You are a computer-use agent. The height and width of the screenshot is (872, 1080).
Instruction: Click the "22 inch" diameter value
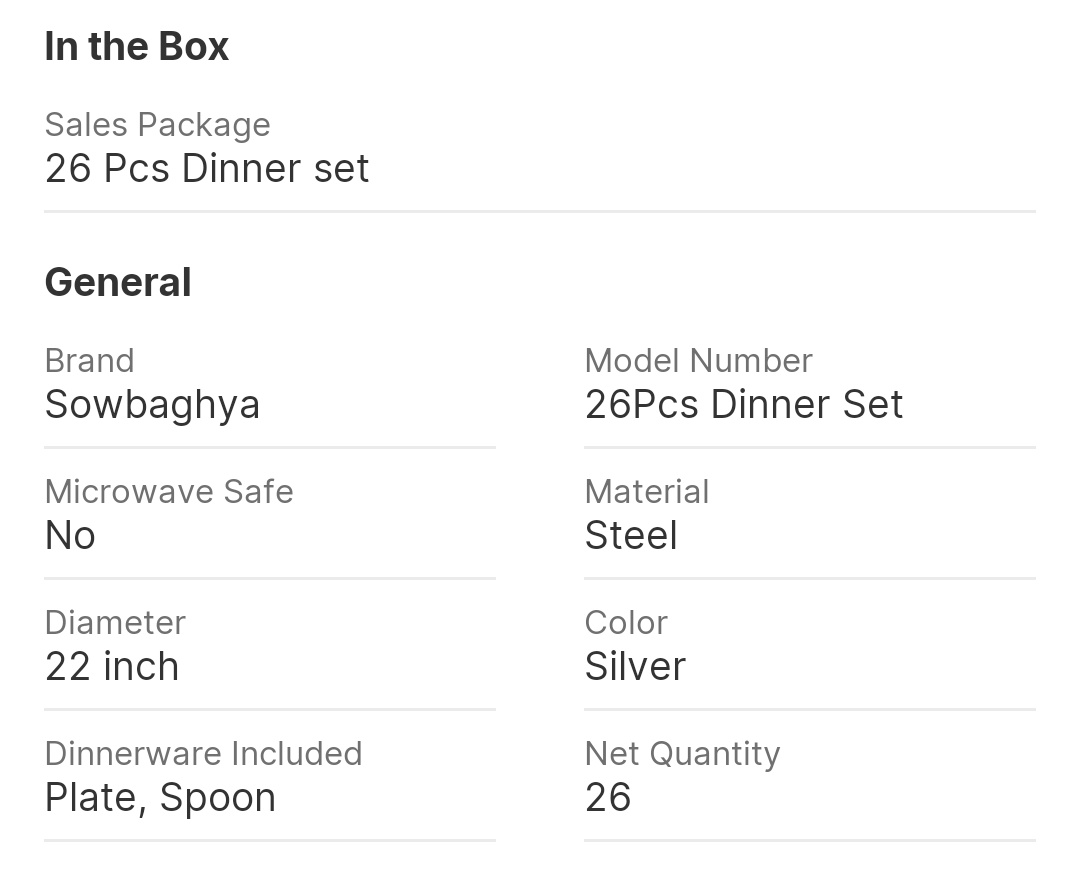click(112, 667)
